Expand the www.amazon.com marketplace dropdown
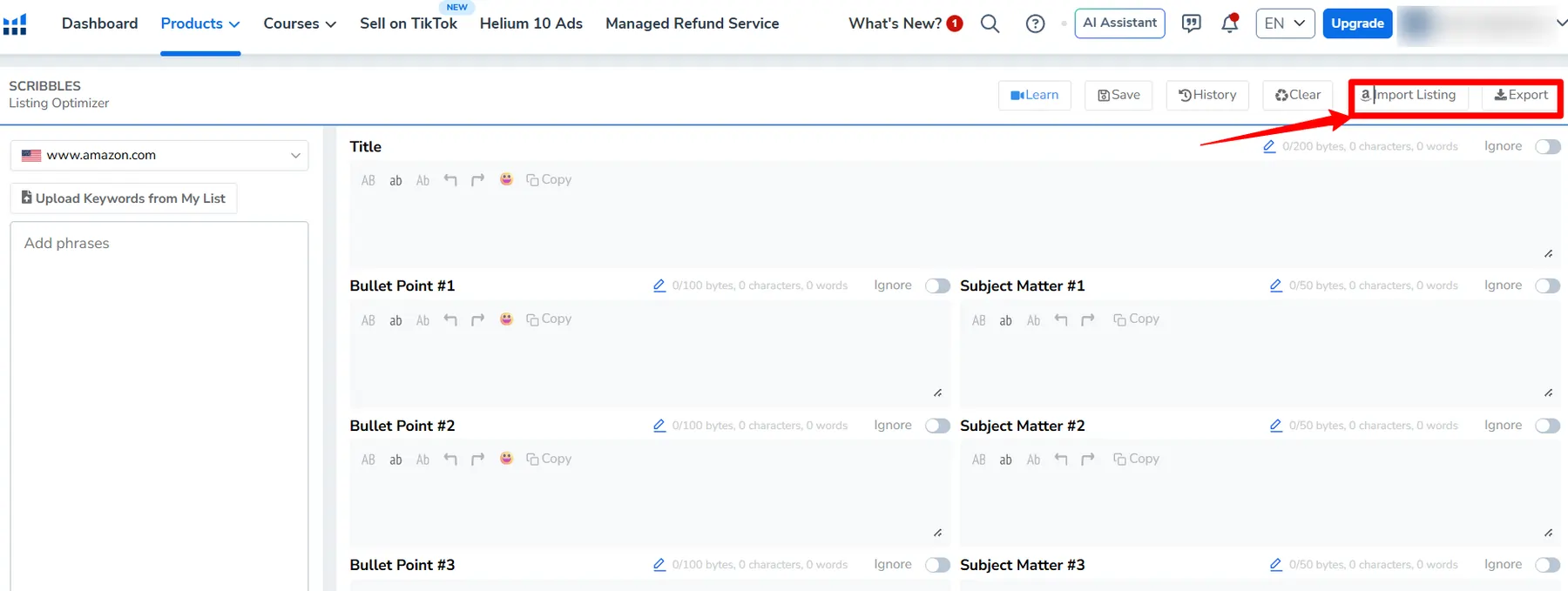 coord(159,155)
